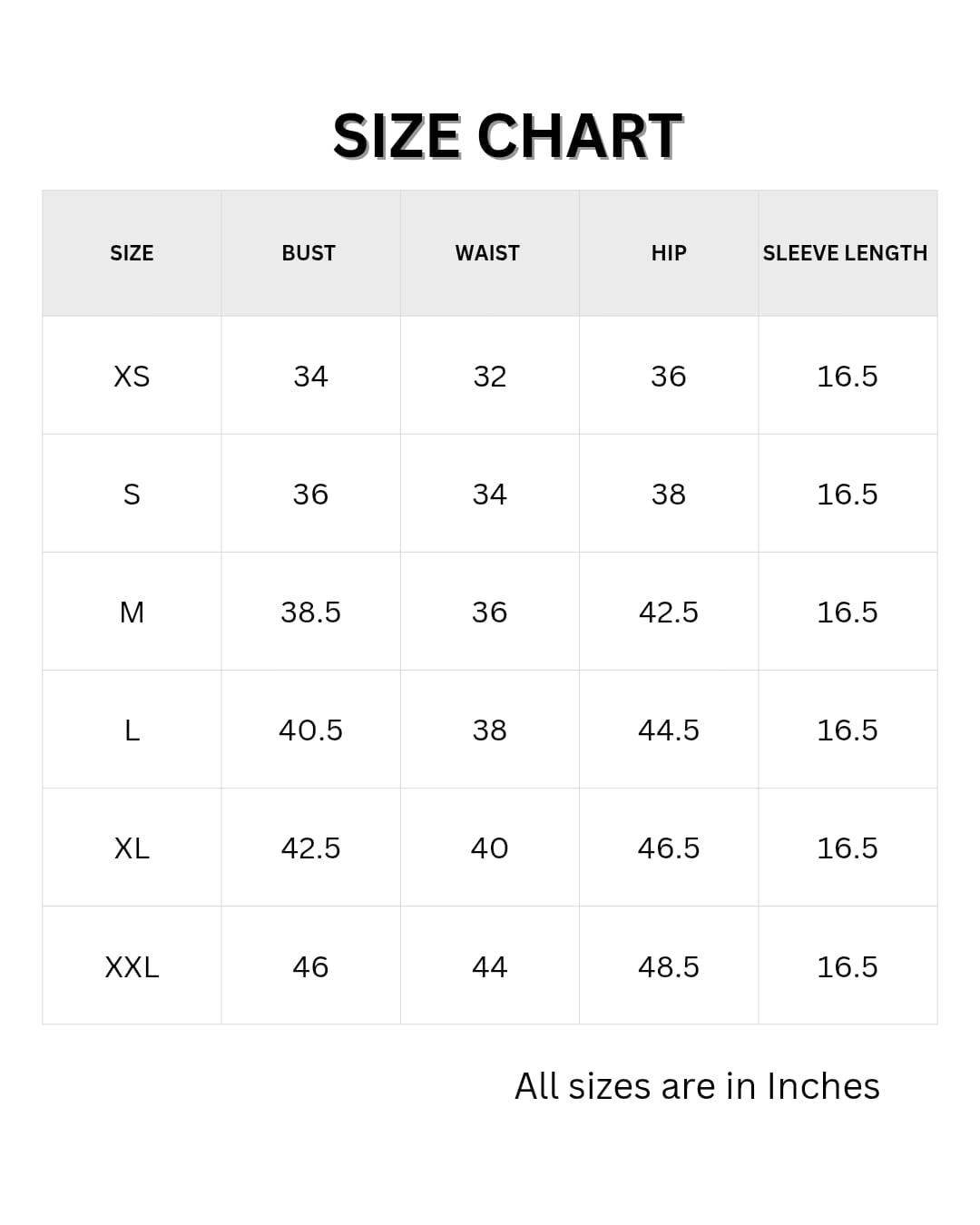Select the XS size row label
Image resolution: width=980 pixels, height=1225 pixels.
(132, 376)
